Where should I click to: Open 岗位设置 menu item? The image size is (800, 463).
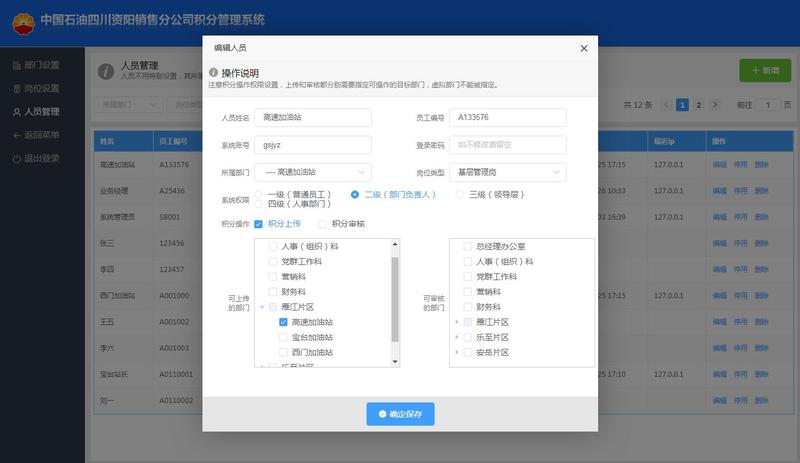pos(42,89)
